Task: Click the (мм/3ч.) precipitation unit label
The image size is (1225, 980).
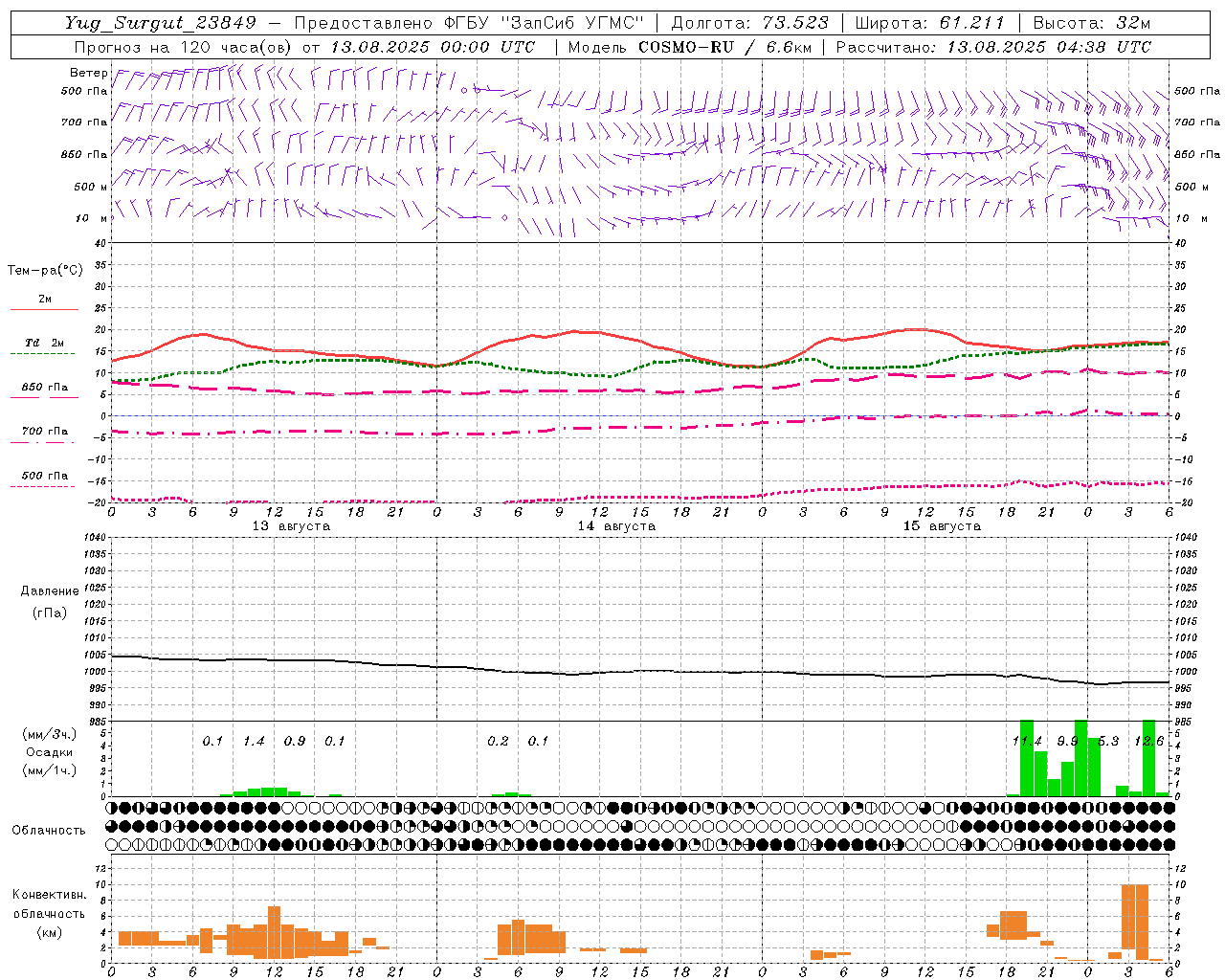Action: coord(49,735)
